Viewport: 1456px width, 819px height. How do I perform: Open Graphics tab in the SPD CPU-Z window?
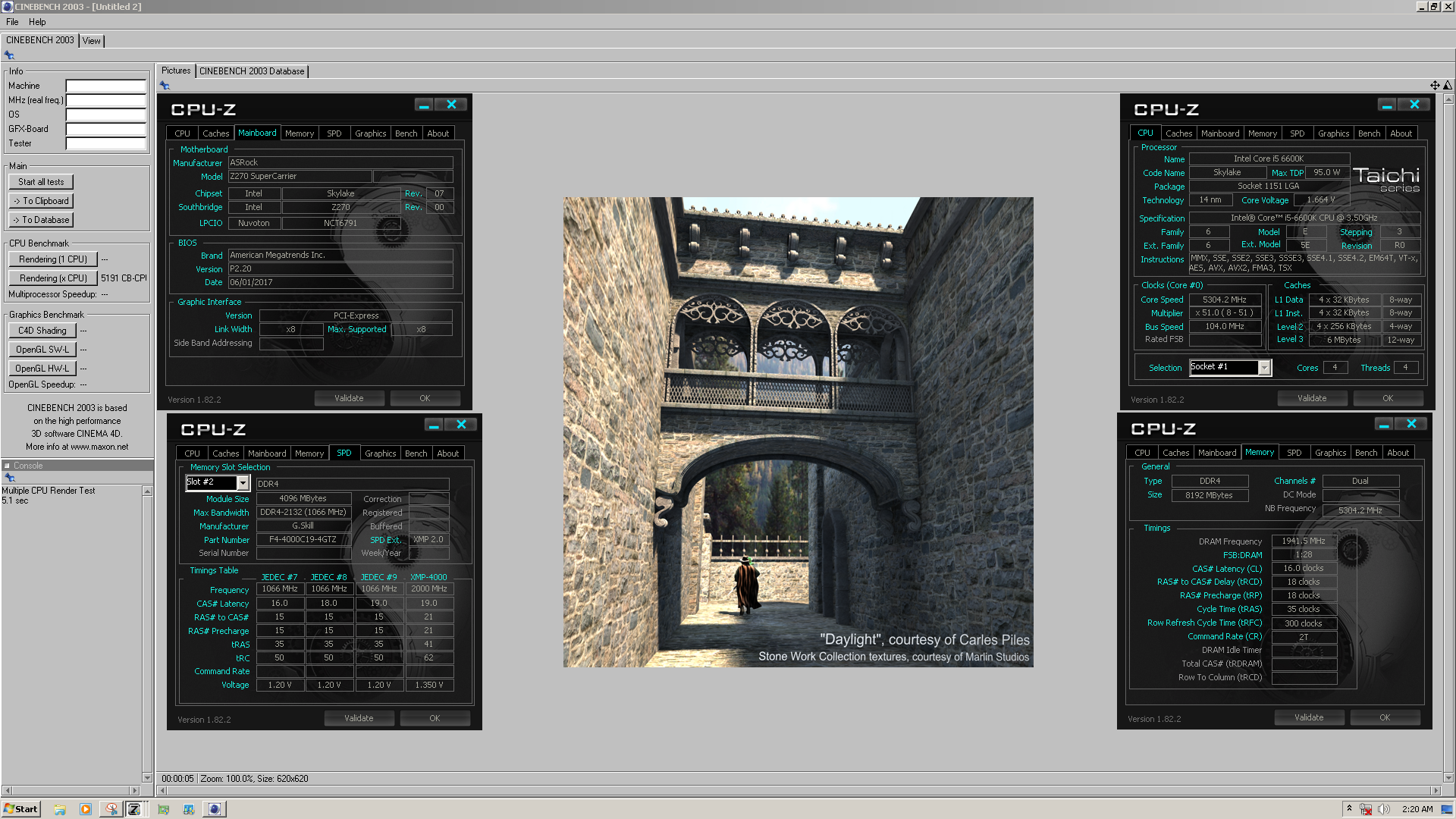(x=381, y=453)
